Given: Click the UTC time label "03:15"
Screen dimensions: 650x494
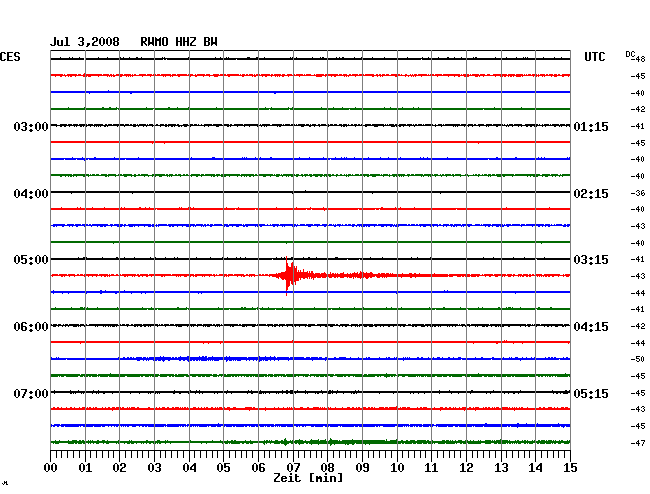Looking at the screenshot, I should pos(591,260).
